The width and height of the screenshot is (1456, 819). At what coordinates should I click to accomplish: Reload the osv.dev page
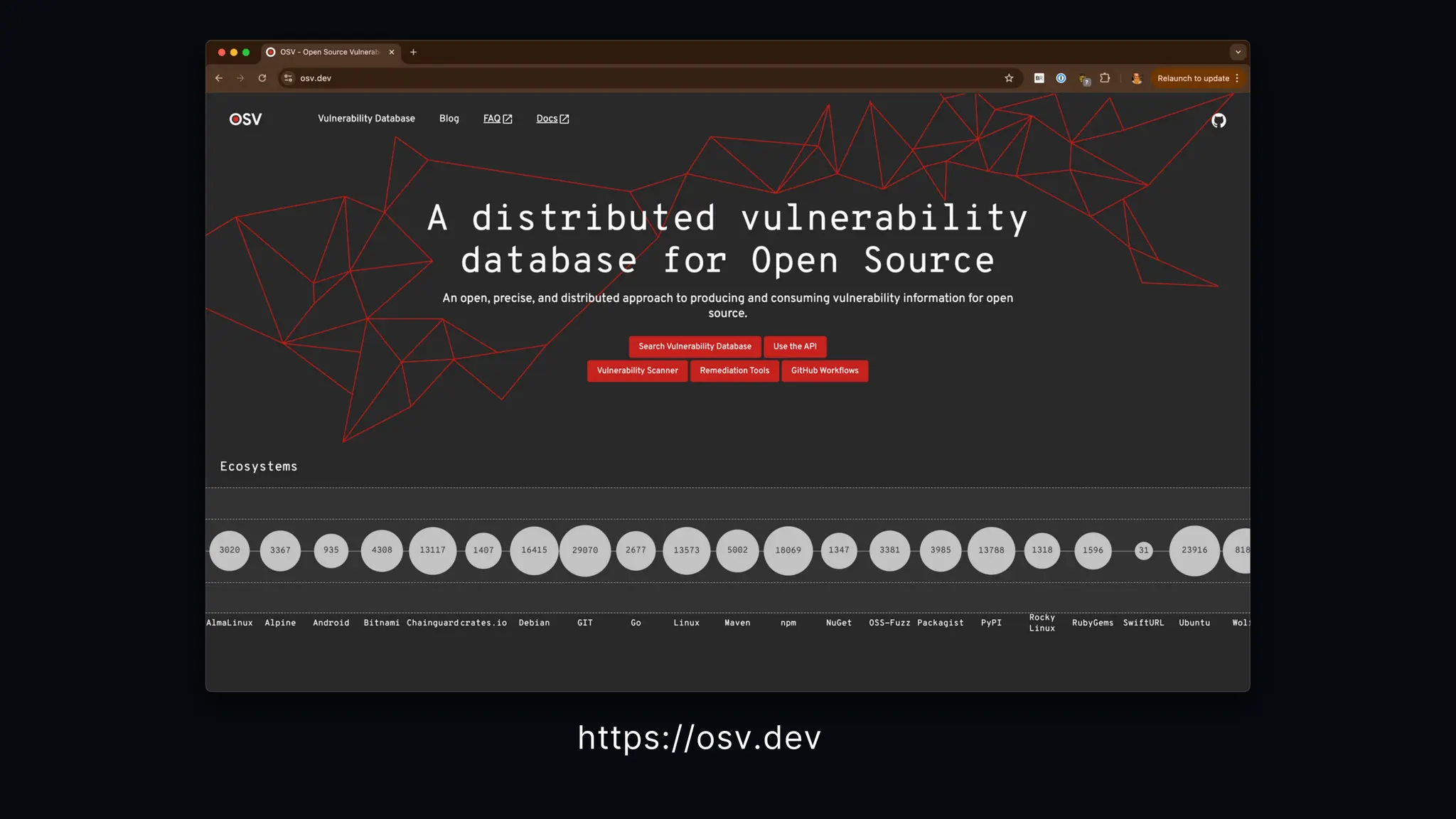pyautogui.click(x=262, y=78)
